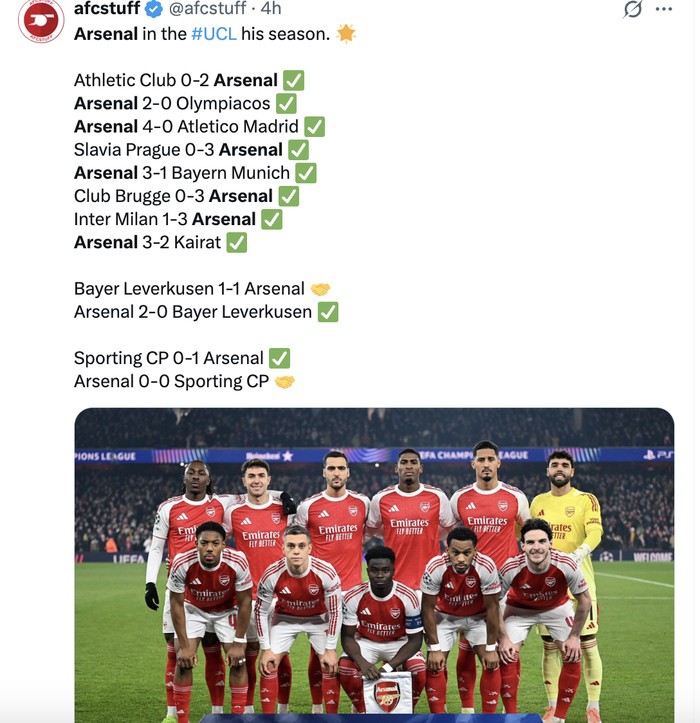Click the afcstuff display name
700x723 pixels.
[106, 9]
